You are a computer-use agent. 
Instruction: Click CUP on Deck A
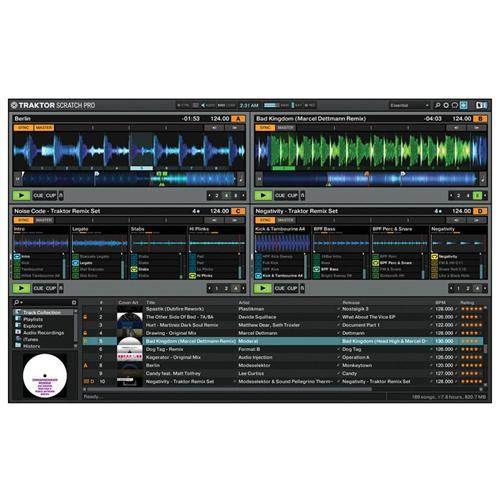click(x=51, y=196)
